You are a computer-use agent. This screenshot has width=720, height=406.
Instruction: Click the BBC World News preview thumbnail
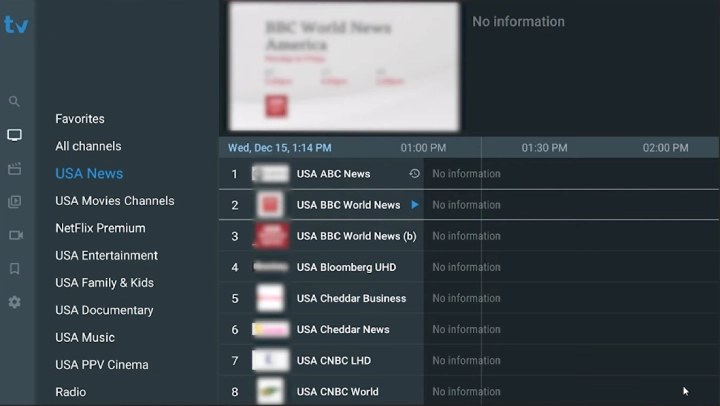343,67
